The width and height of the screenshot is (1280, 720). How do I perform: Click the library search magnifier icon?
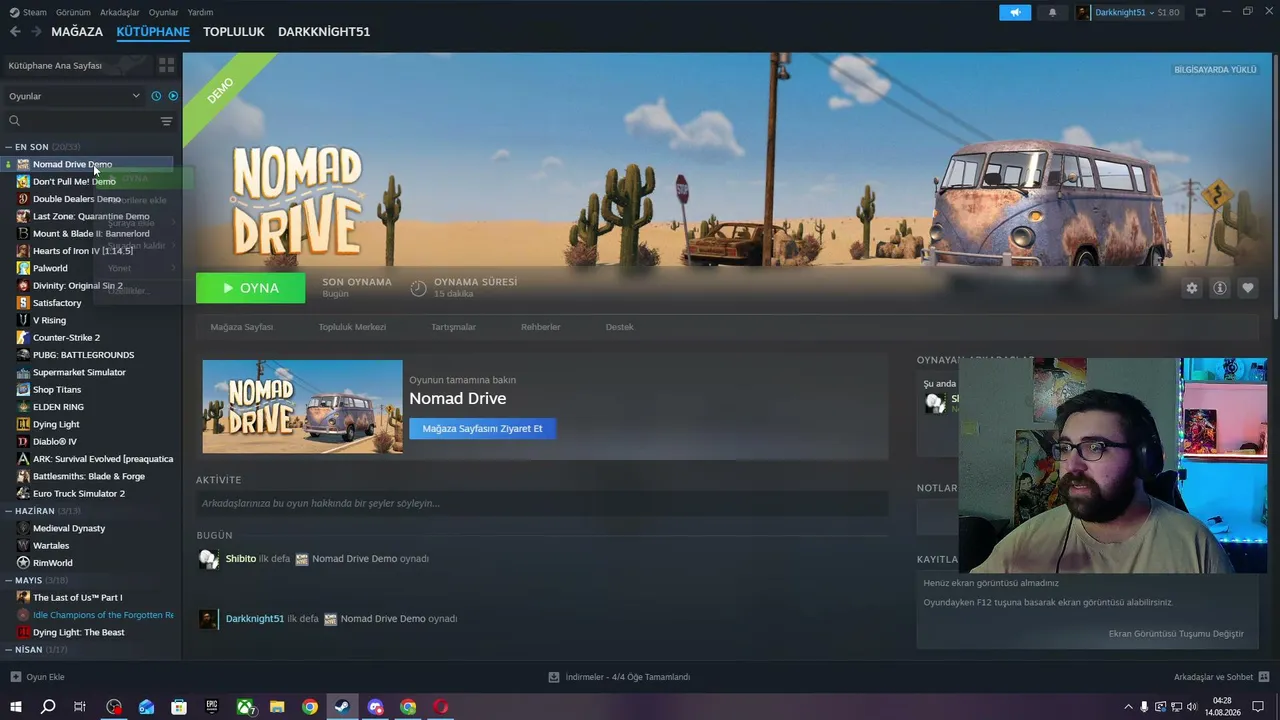pyautogui.click(x=14, y=121)
